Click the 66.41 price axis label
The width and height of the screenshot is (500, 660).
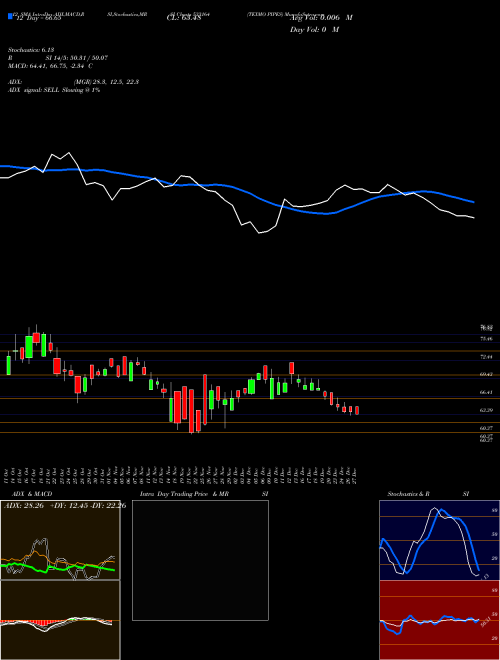486,392
